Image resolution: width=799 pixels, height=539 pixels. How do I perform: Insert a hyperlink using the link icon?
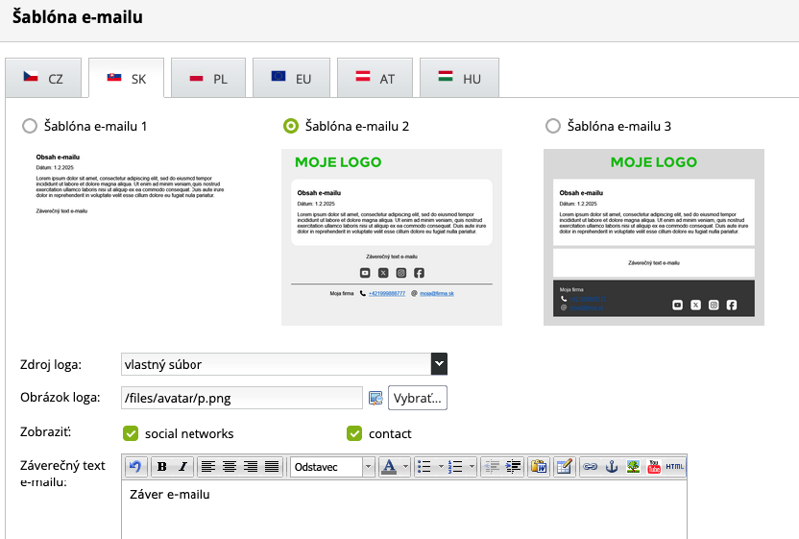coord(590,467)
